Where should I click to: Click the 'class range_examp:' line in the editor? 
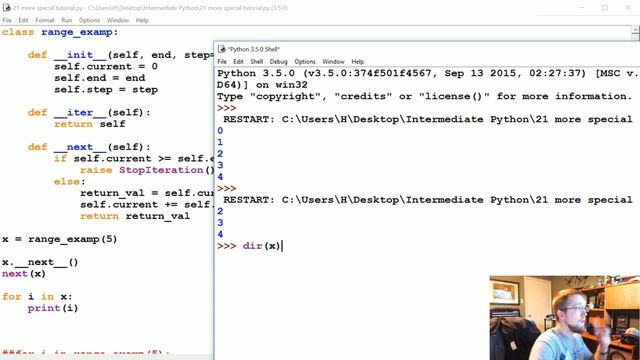(x=60, y=32)
